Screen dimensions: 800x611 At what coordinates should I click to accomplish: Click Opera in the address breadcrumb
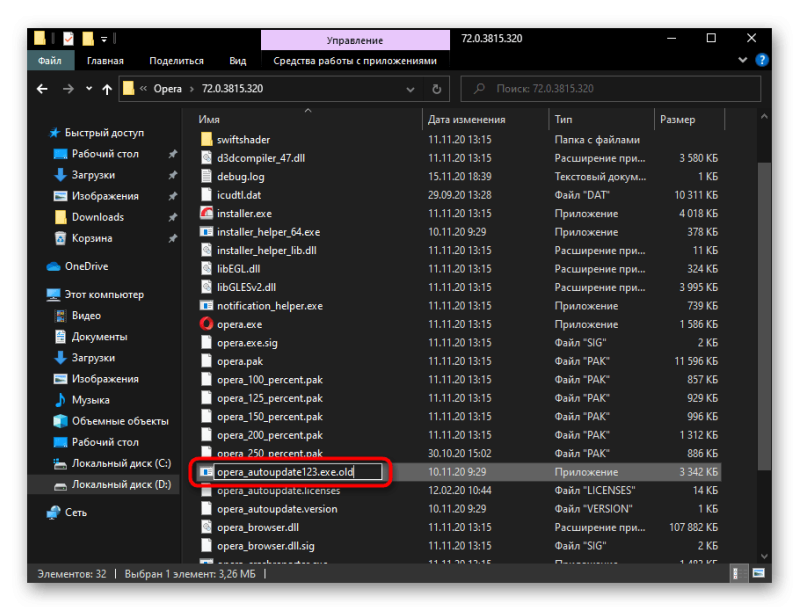[x=167, y=89]
